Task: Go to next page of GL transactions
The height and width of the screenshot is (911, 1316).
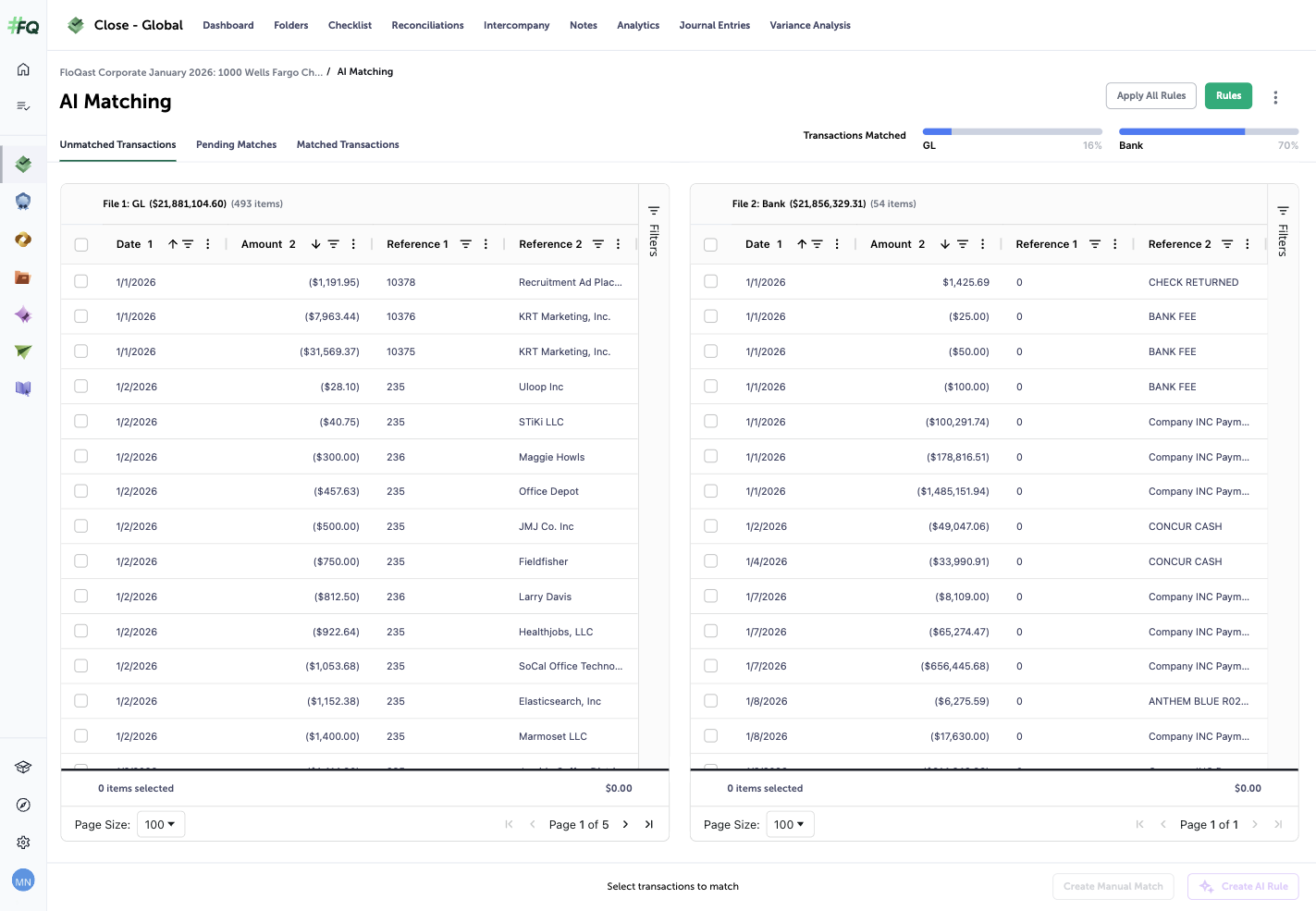Action: point(625,824)
